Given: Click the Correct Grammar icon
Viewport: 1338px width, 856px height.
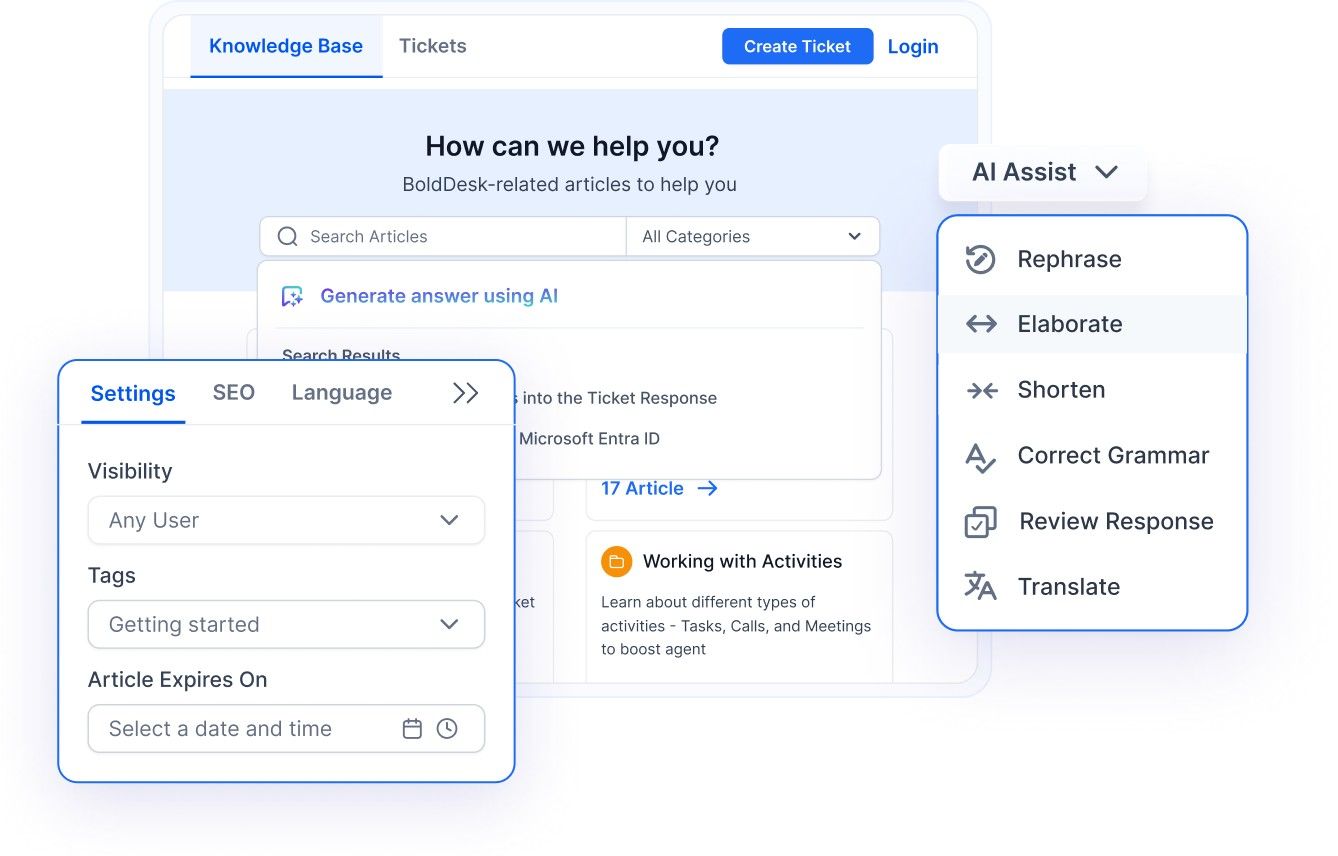Looking at the screenshot, I should [x=980, y=457].
